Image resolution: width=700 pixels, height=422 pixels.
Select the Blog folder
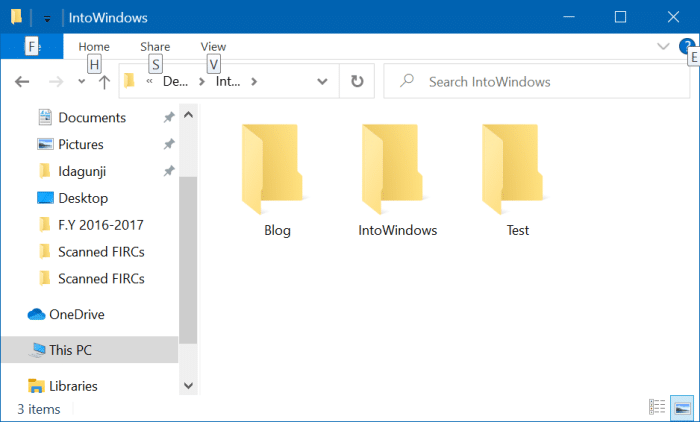[x=277, y=180]
